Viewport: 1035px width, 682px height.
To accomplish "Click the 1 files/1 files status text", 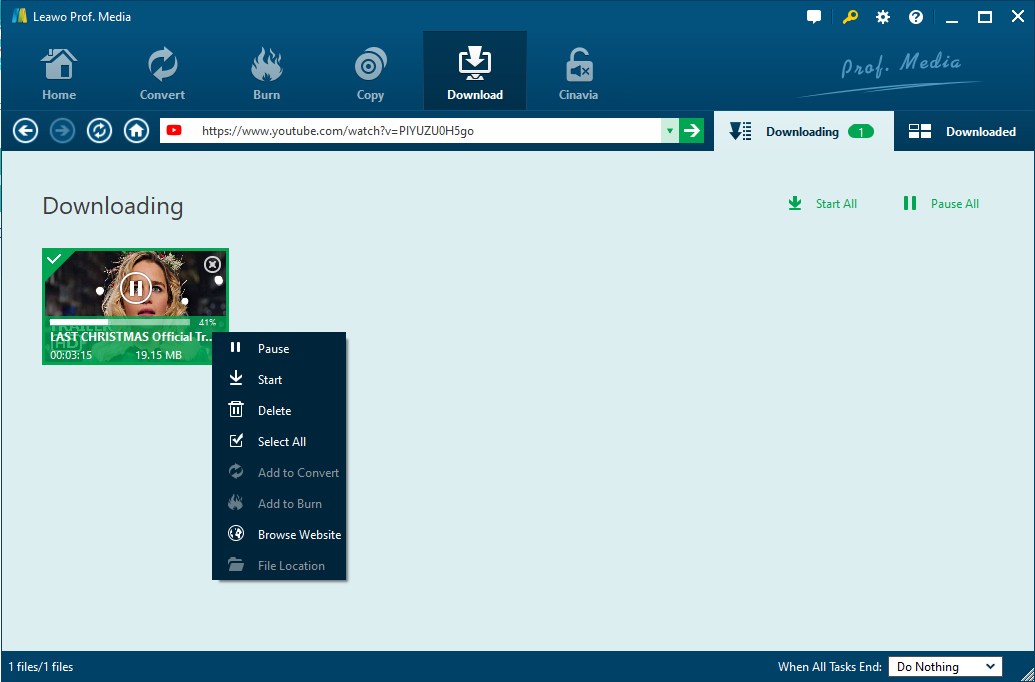I will pyautogui.click(x=41, y=667).
